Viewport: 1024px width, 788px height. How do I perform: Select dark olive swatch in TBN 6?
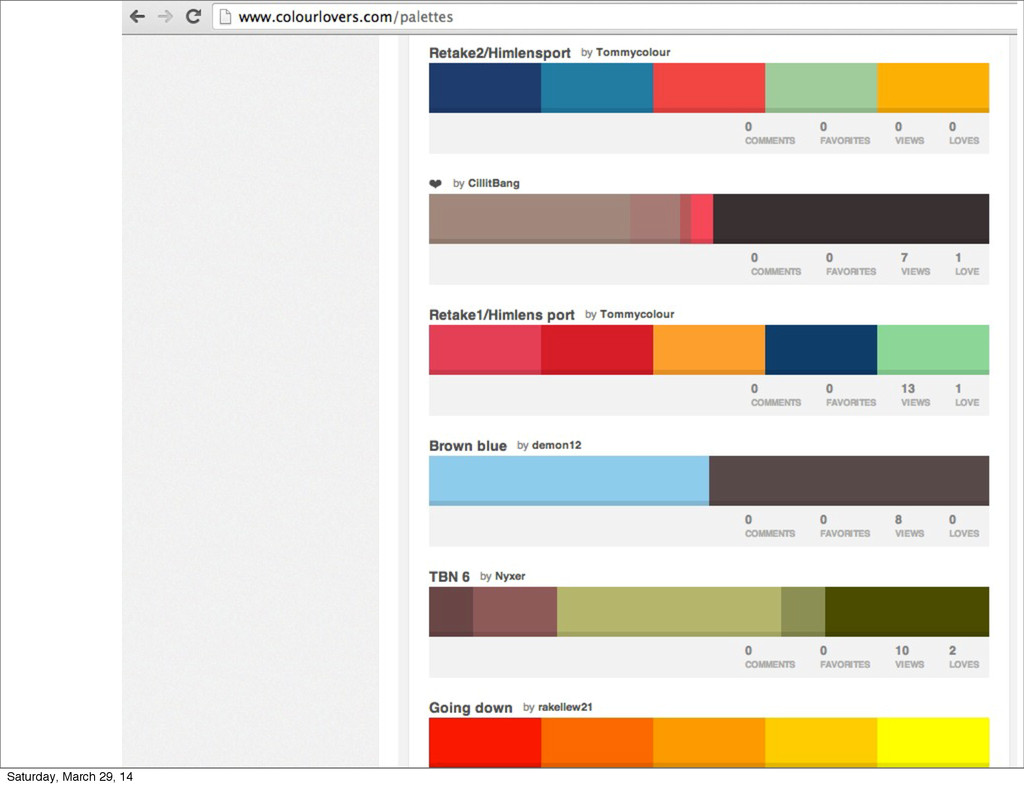[x=907, y=612]
